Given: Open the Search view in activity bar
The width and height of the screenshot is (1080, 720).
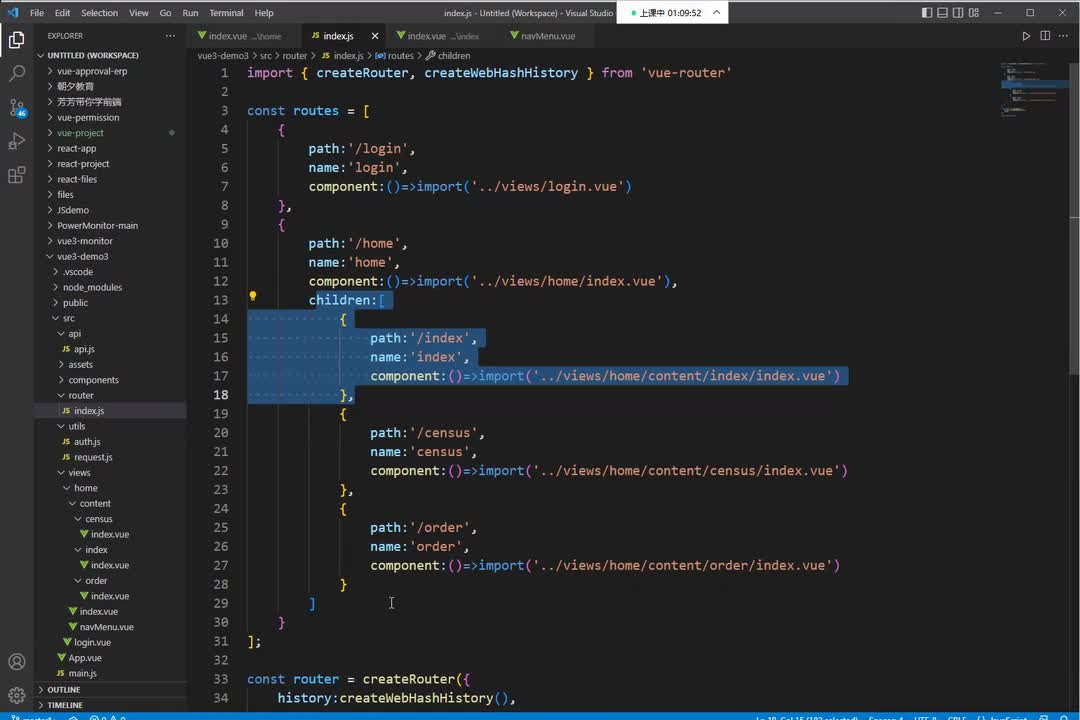Looking at the screenshot, I should point(16,74).
